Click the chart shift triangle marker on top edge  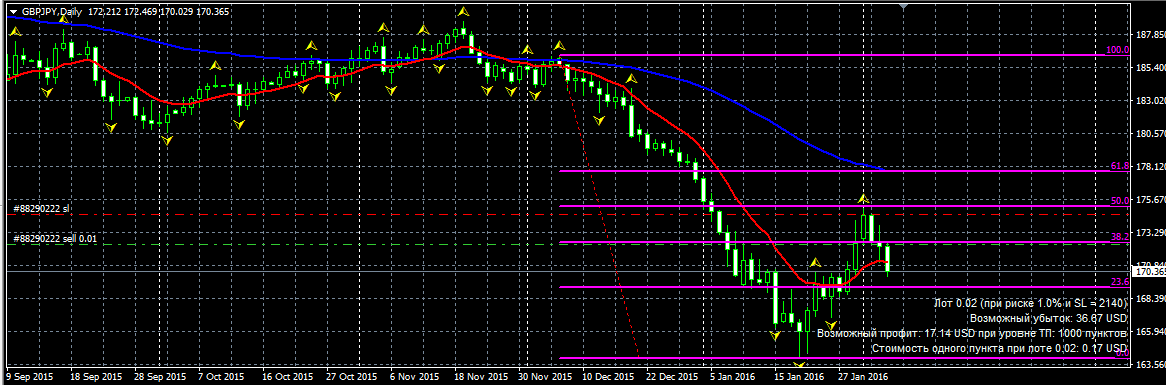pyautogui.click(x=904, y=6)
